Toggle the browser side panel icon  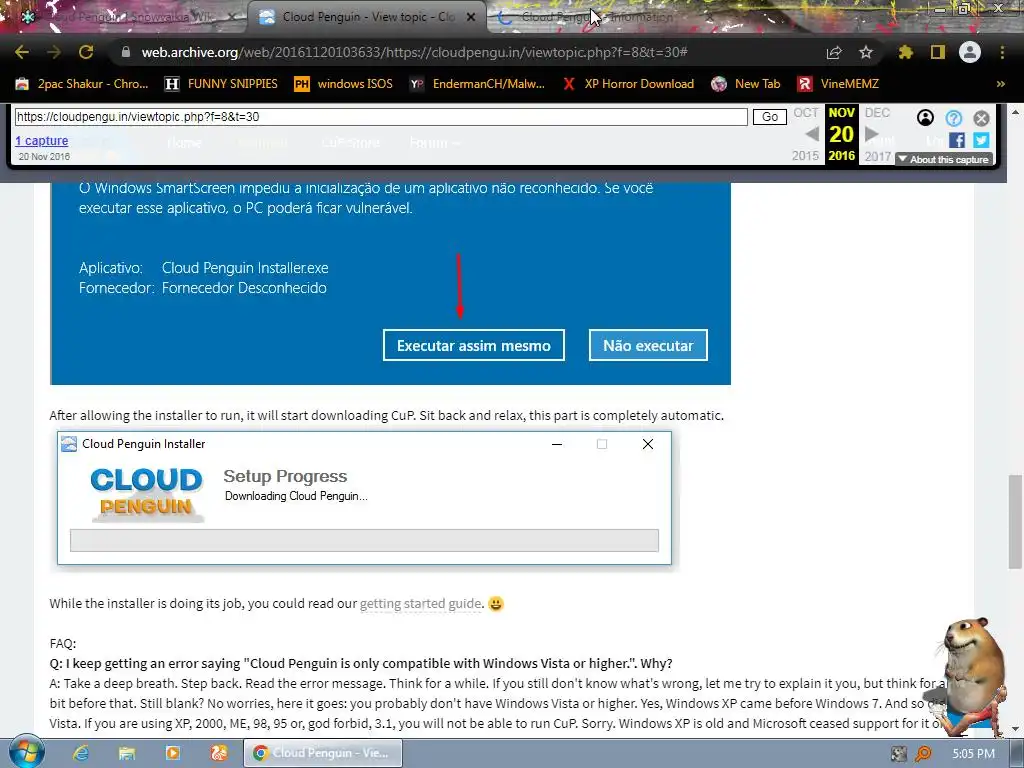pyautogui.click(x=938, y=52)
